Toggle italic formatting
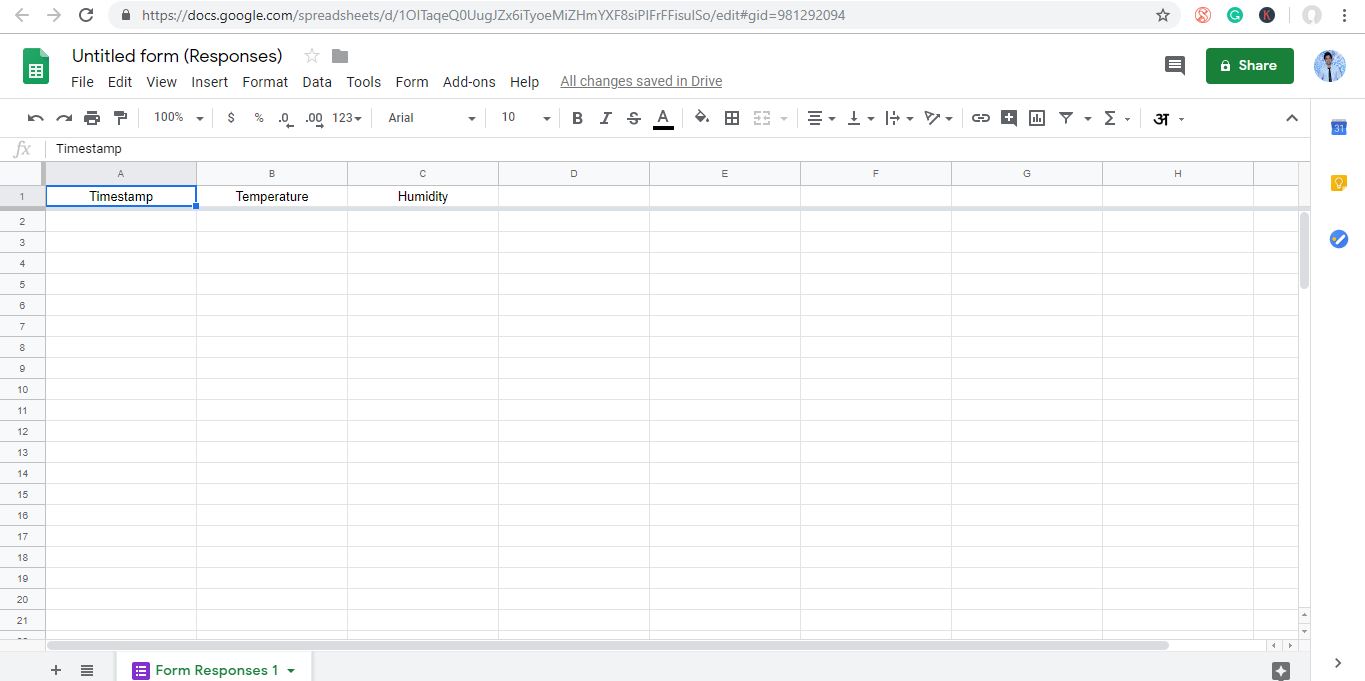This screenshot has height=681, width=1365. [x=605, y=118]
